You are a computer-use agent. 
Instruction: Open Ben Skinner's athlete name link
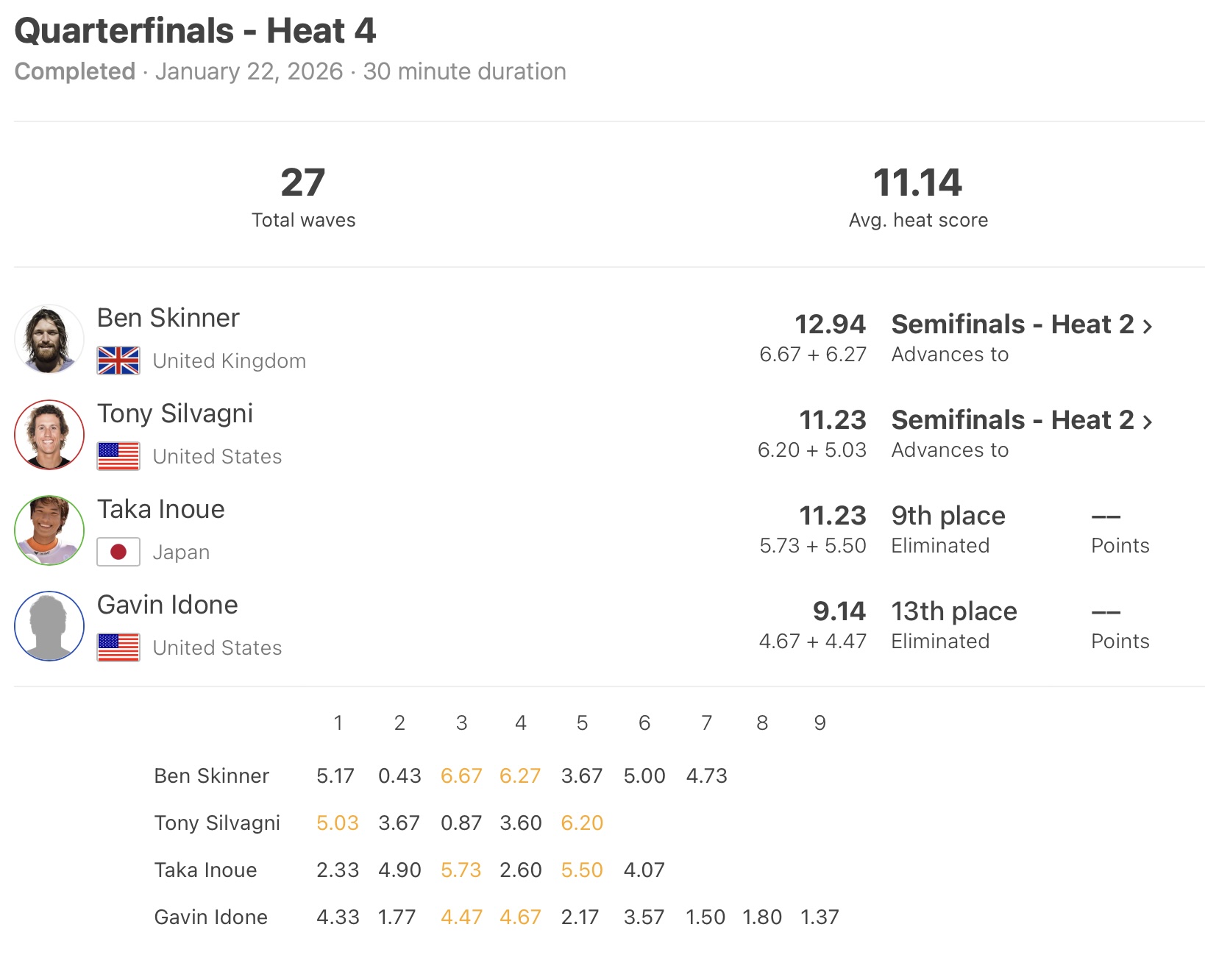point(168,318)
